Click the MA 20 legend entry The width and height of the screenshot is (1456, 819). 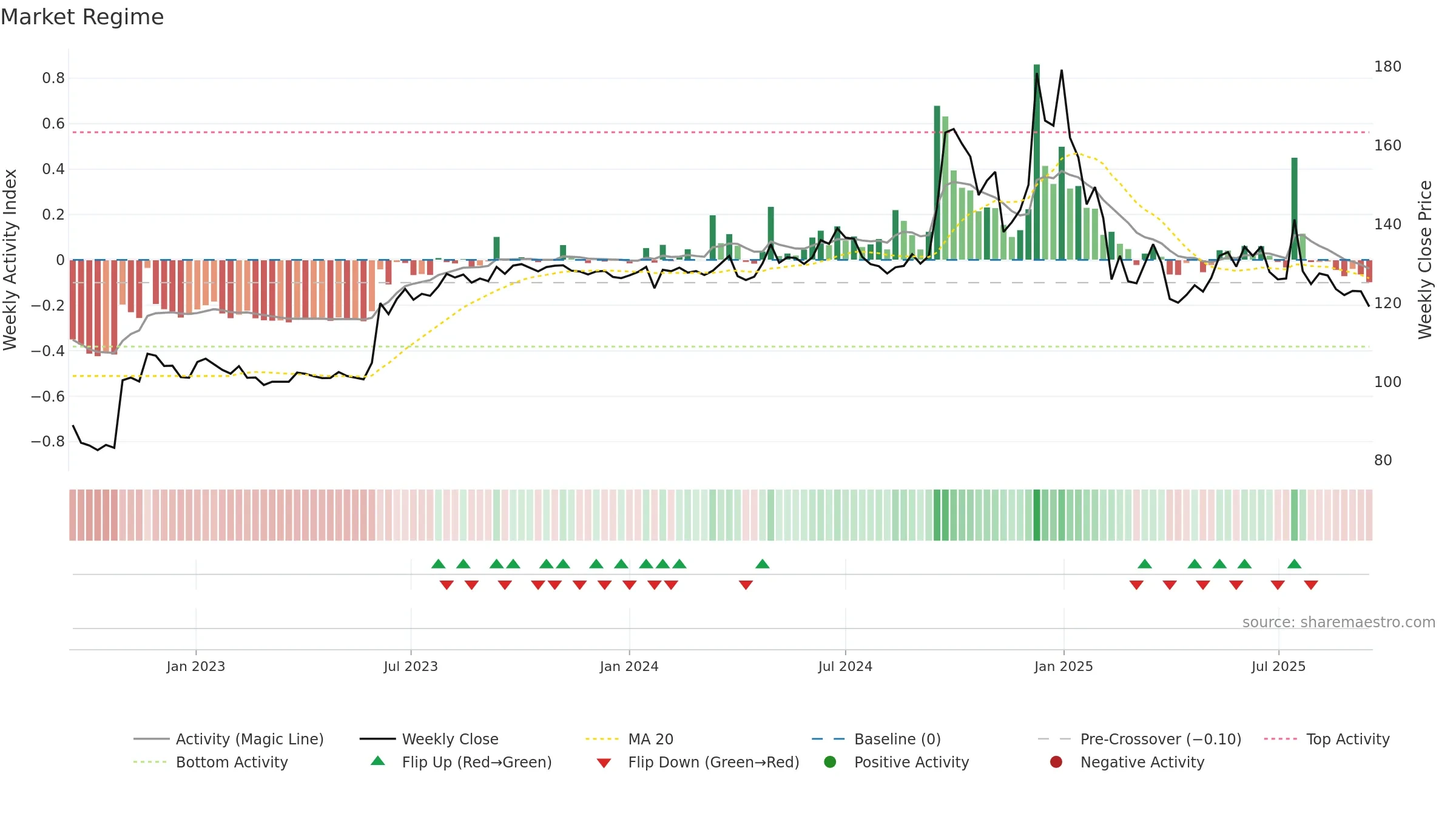[x=629, y=739]
